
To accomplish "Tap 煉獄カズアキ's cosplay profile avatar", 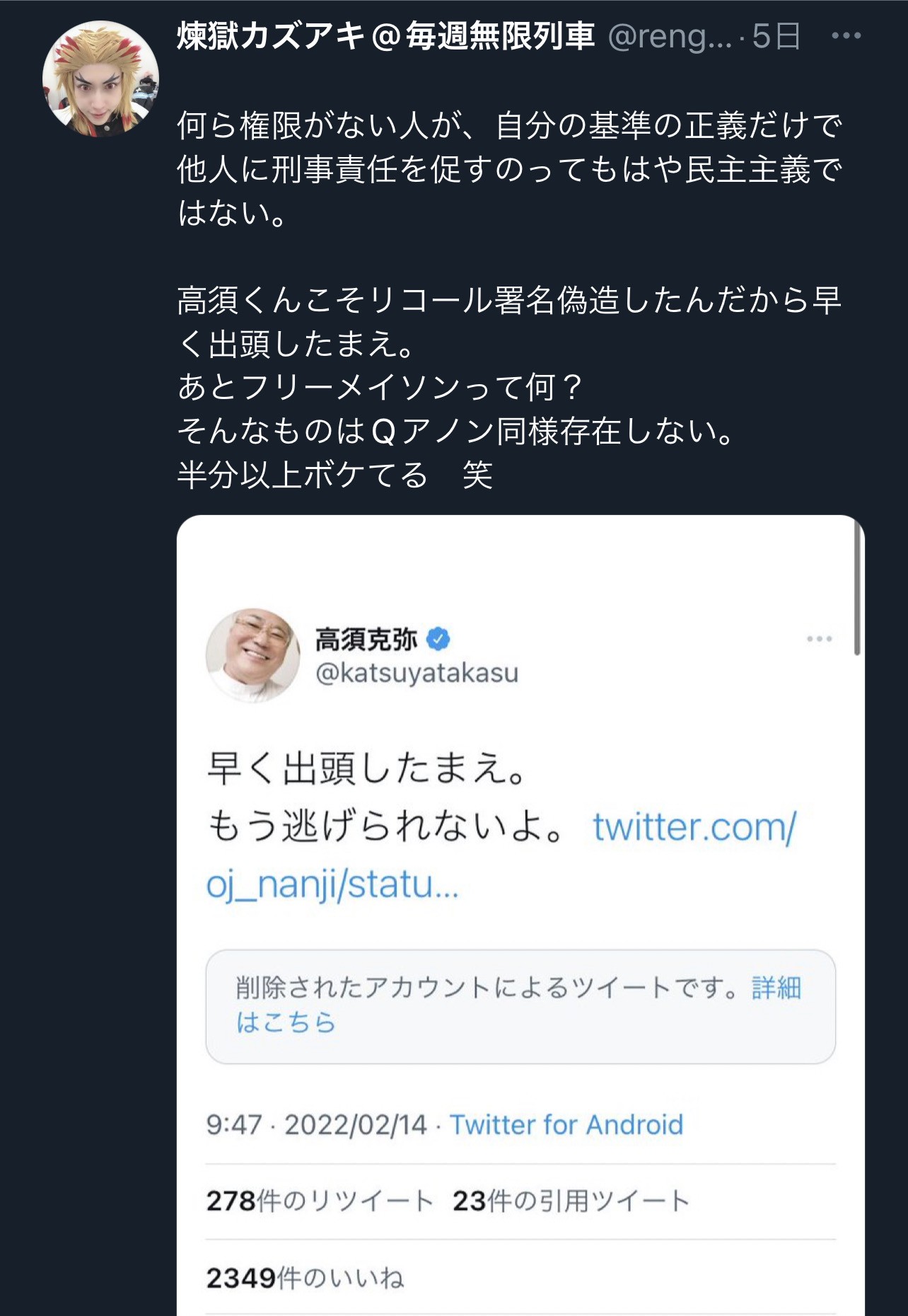I will coord(100,79).
